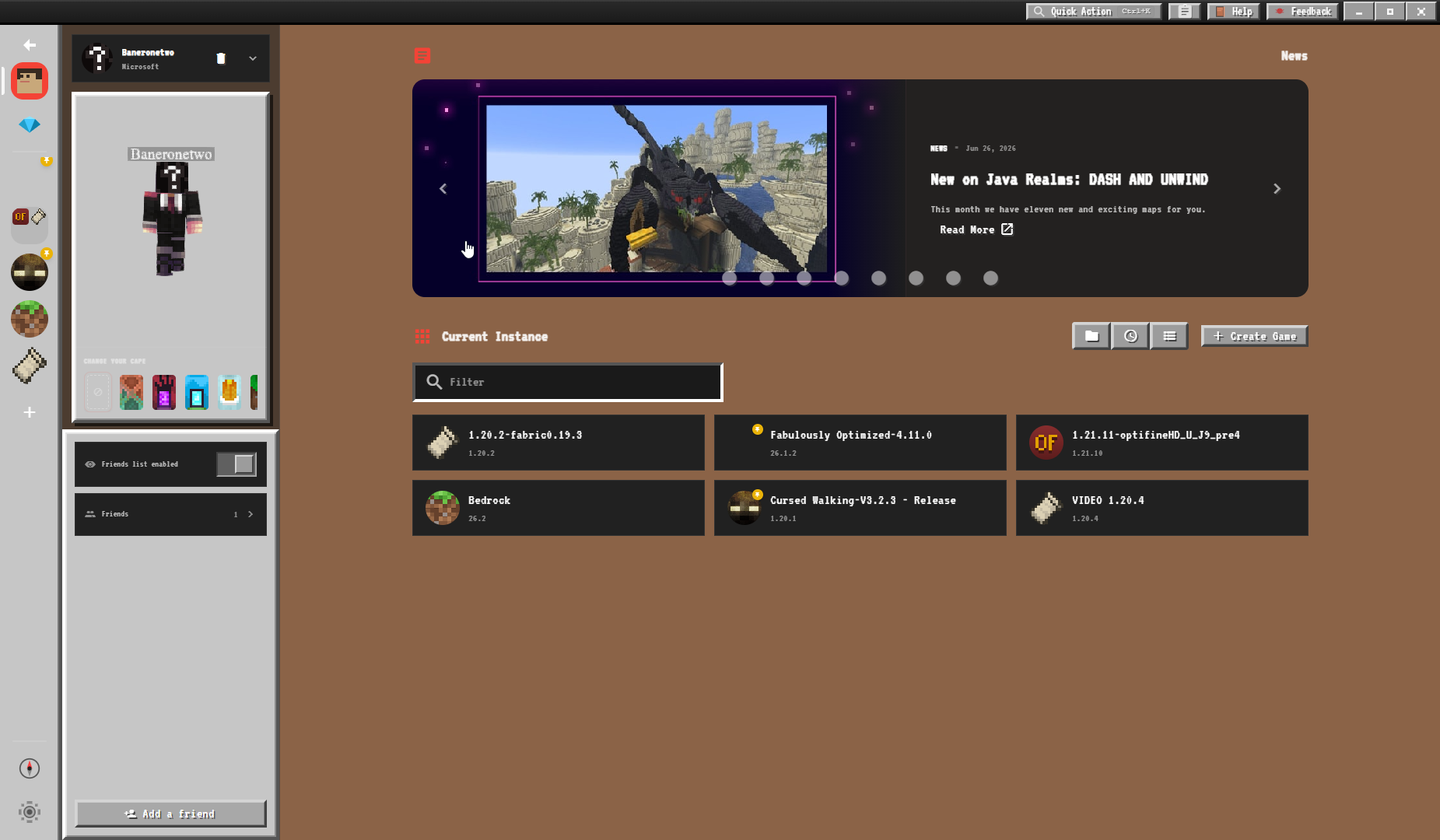Viewport: 1440px width, 840px height.
Task: Click the Baneronetwo skin preview model
Action: (x=172, y=220)
